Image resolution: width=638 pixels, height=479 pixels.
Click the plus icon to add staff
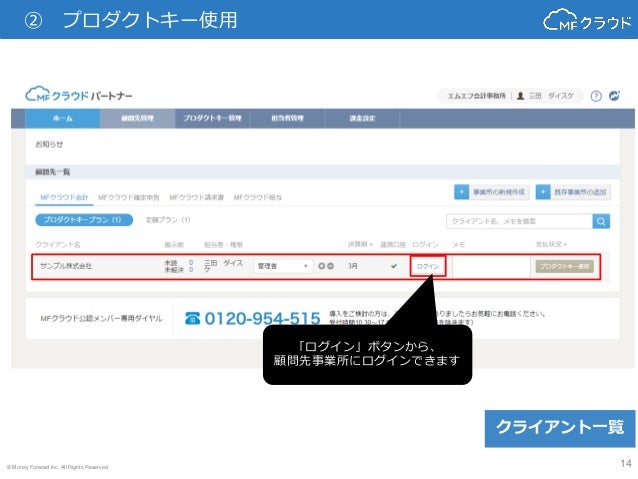tap(321, 266)
